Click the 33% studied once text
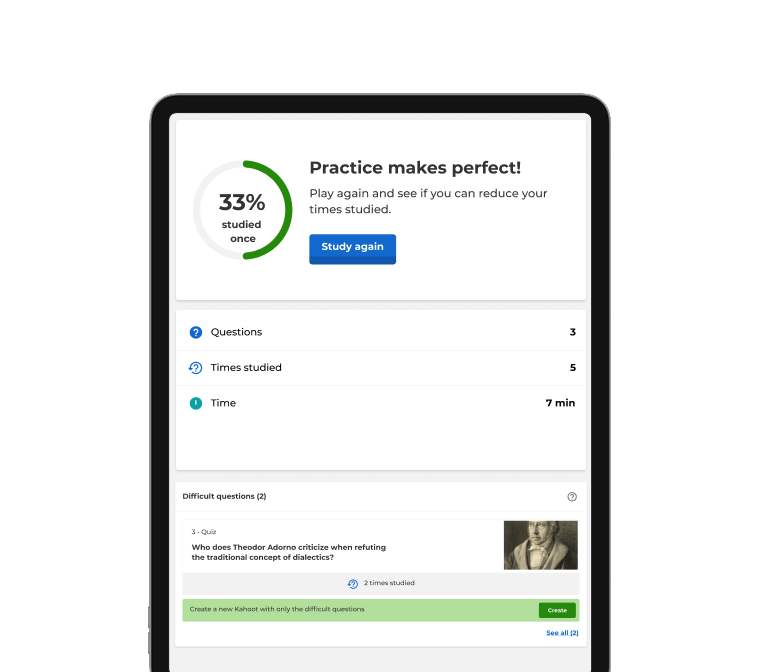 pyautogui.click(x=242, y=217)
